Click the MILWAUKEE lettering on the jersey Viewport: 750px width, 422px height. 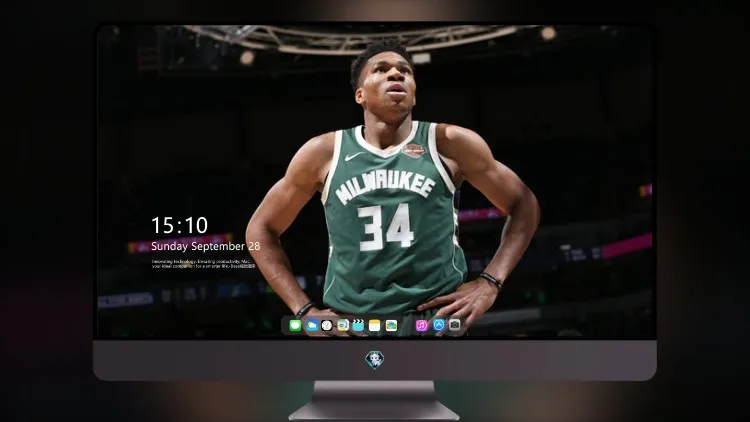tap(385, 185)
